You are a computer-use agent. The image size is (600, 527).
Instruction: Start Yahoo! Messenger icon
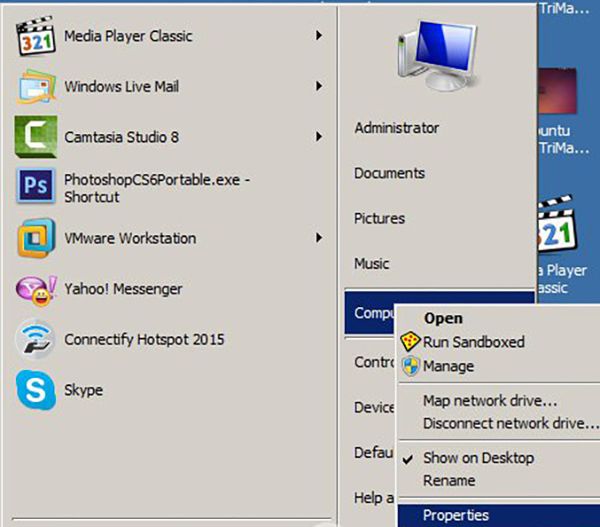[x=36, y=290]
